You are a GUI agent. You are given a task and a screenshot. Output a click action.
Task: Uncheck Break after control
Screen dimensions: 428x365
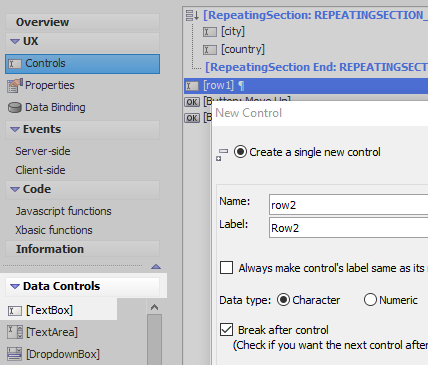coord(226,330)
